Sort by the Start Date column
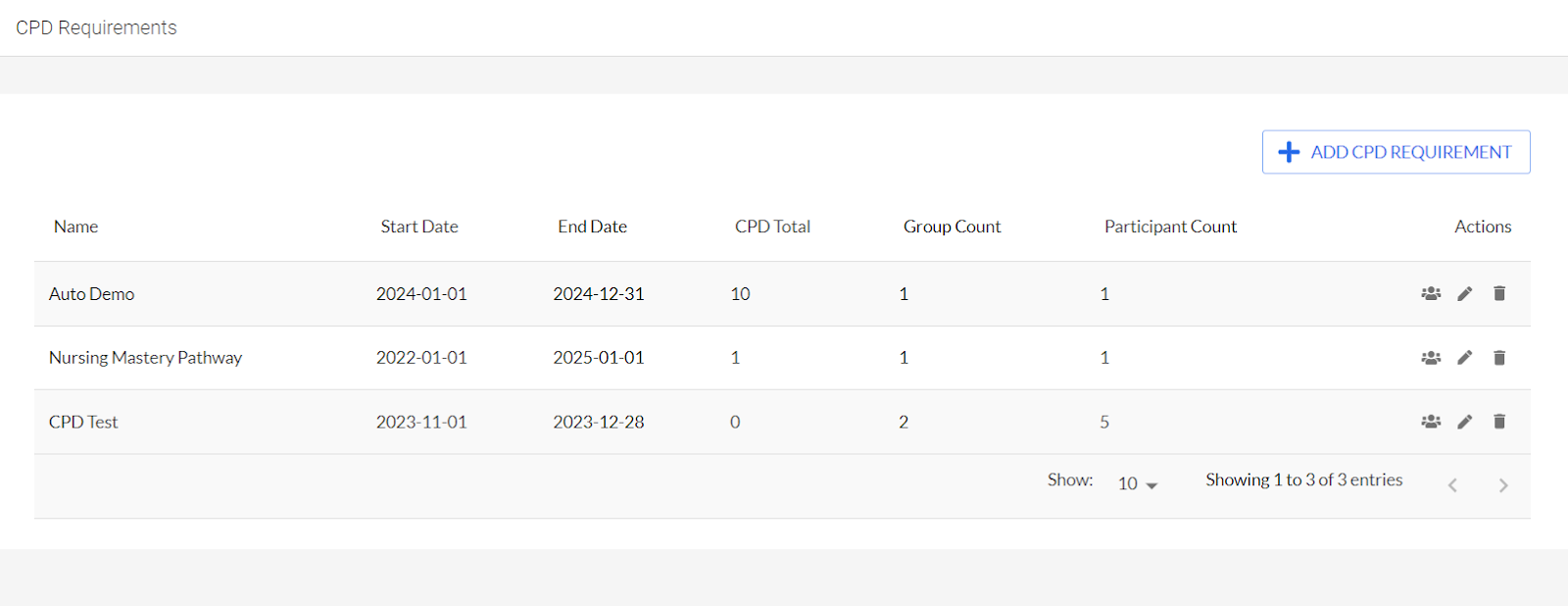Screen dimensions: 1568x606 [419, 227]
